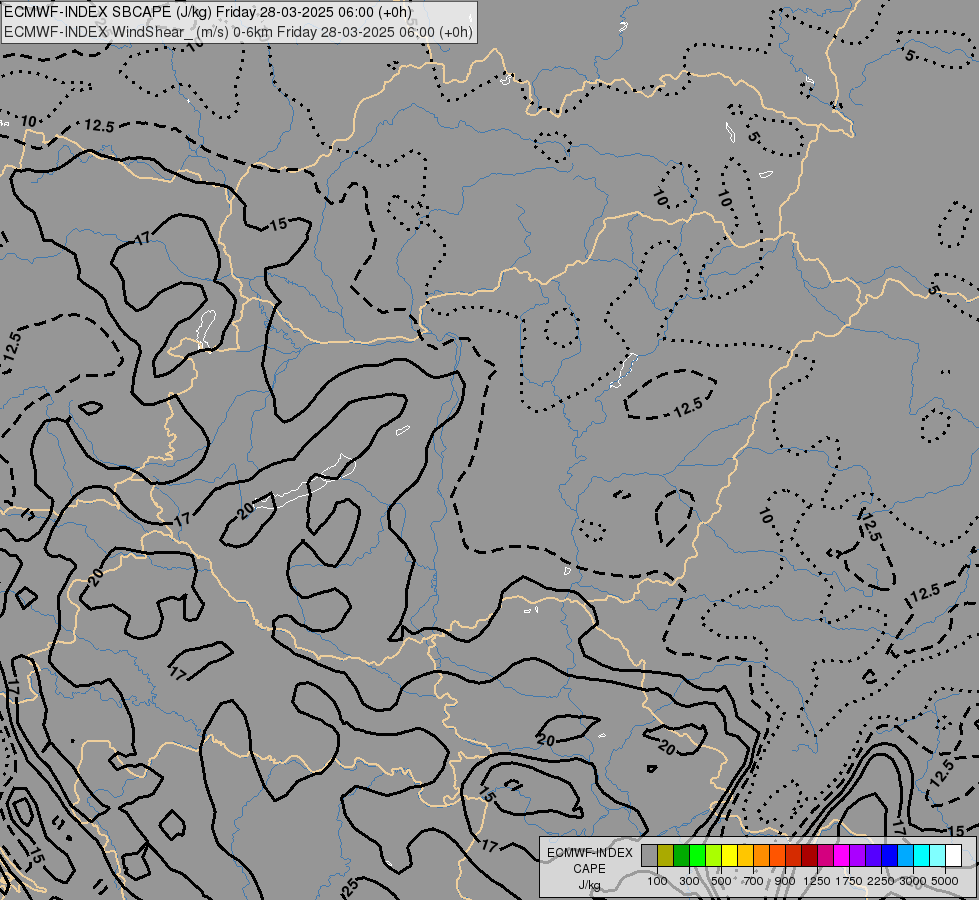This screenshot has height=900, width=979.
Task: Click the '3000' legend value label
Action: click(913, 881)
